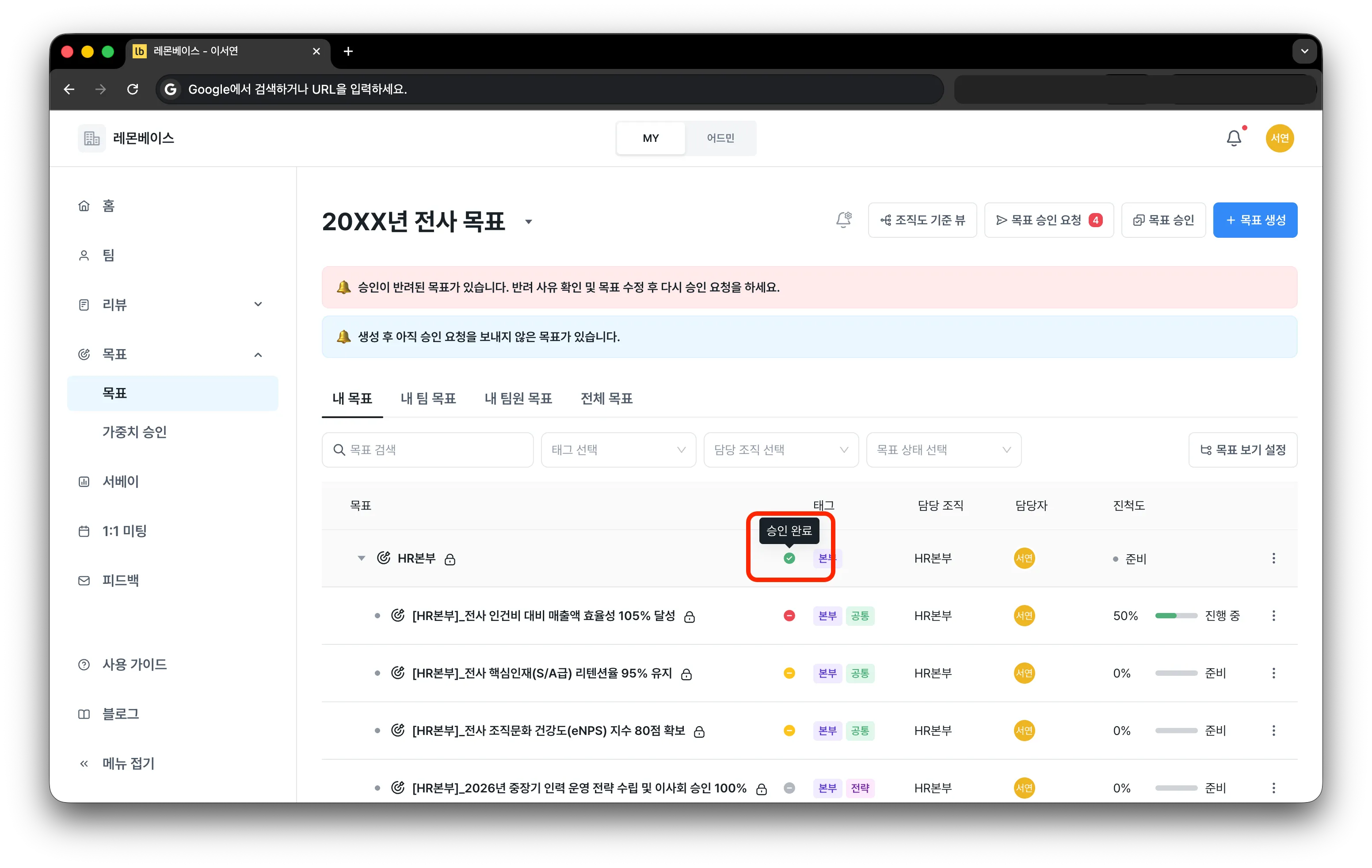Click yellow status icon for eNPS goal
Image resolution: width=1372 pixels, height=868 pixels.
pos(789,731)
